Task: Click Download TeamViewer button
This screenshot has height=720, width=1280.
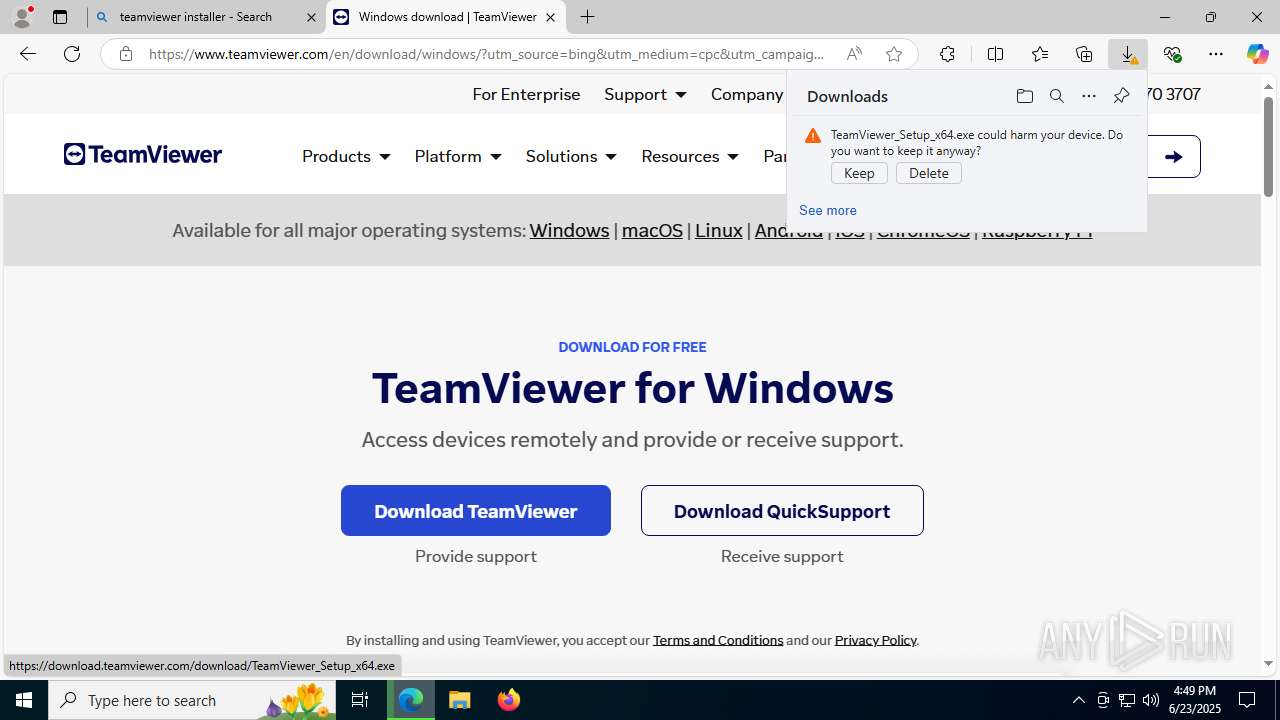Action: tap(476, 511)
